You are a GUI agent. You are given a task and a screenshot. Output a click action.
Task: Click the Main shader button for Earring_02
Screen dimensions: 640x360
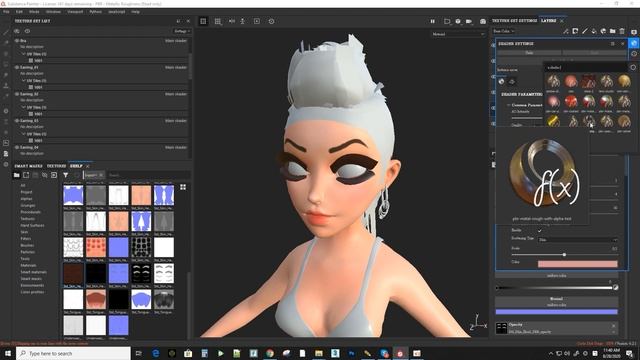(x=176, y=94)
